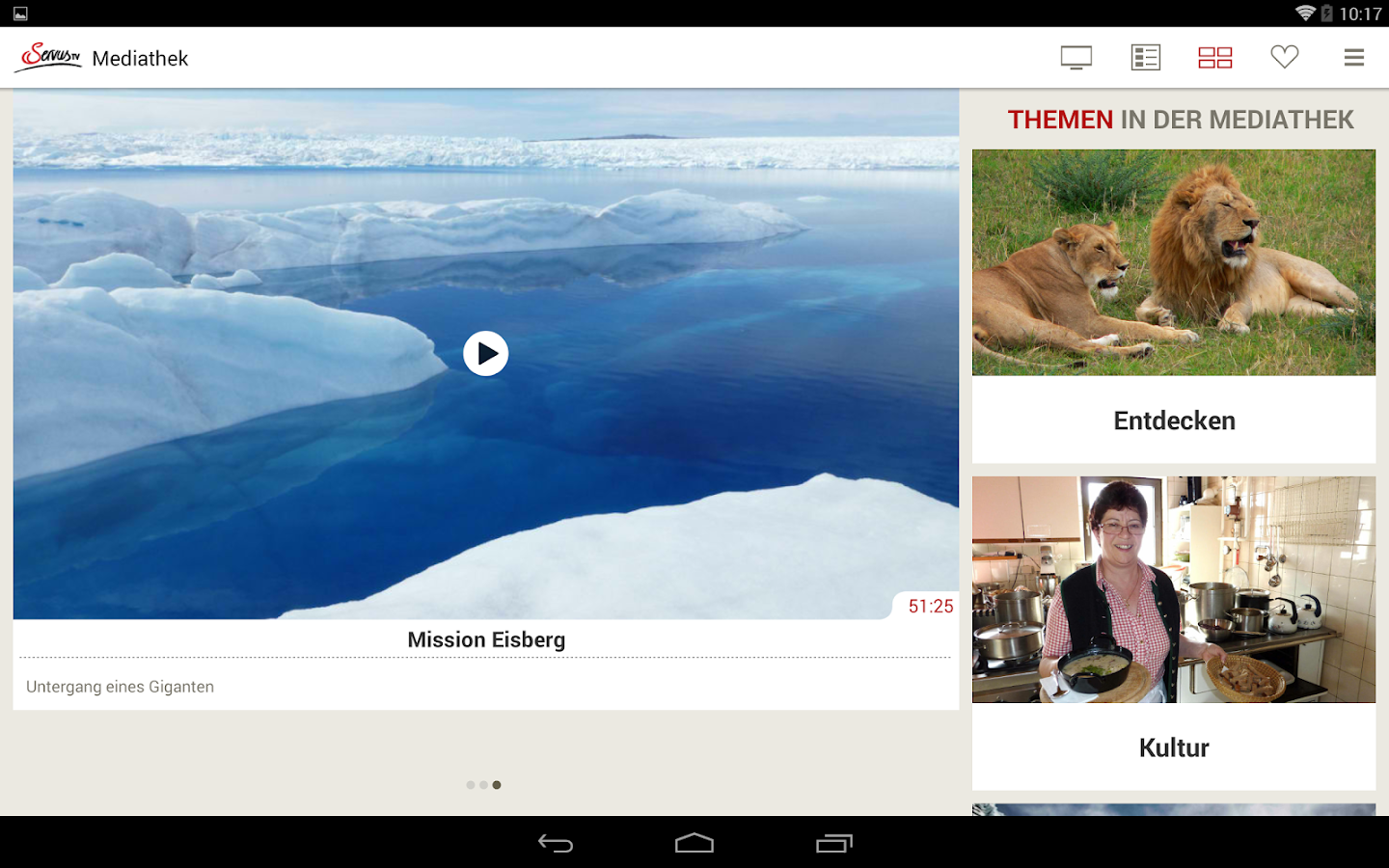This screenshot has width=1389, height=868.
Task: Select the third carousel page dot
Action: click(x=497, y=784)
